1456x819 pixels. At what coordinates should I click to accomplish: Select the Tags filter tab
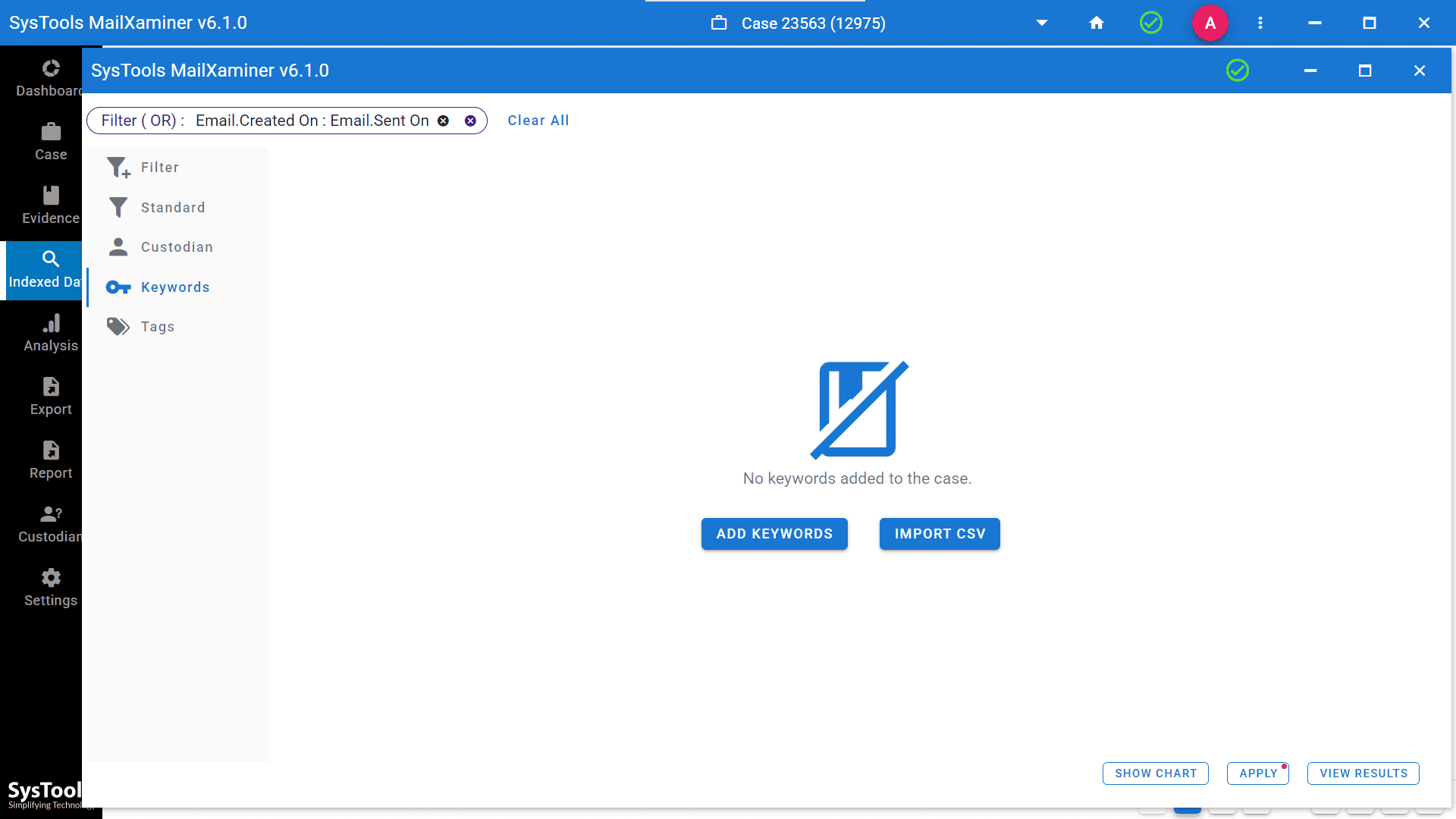[177, 327]
